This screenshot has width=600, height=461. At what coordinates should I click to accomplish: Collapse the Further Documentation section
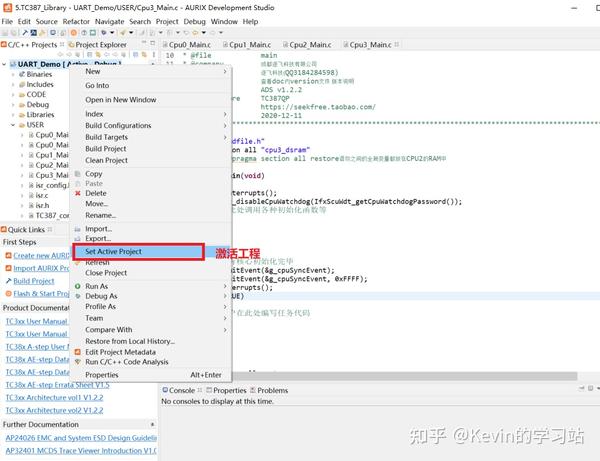152,424
